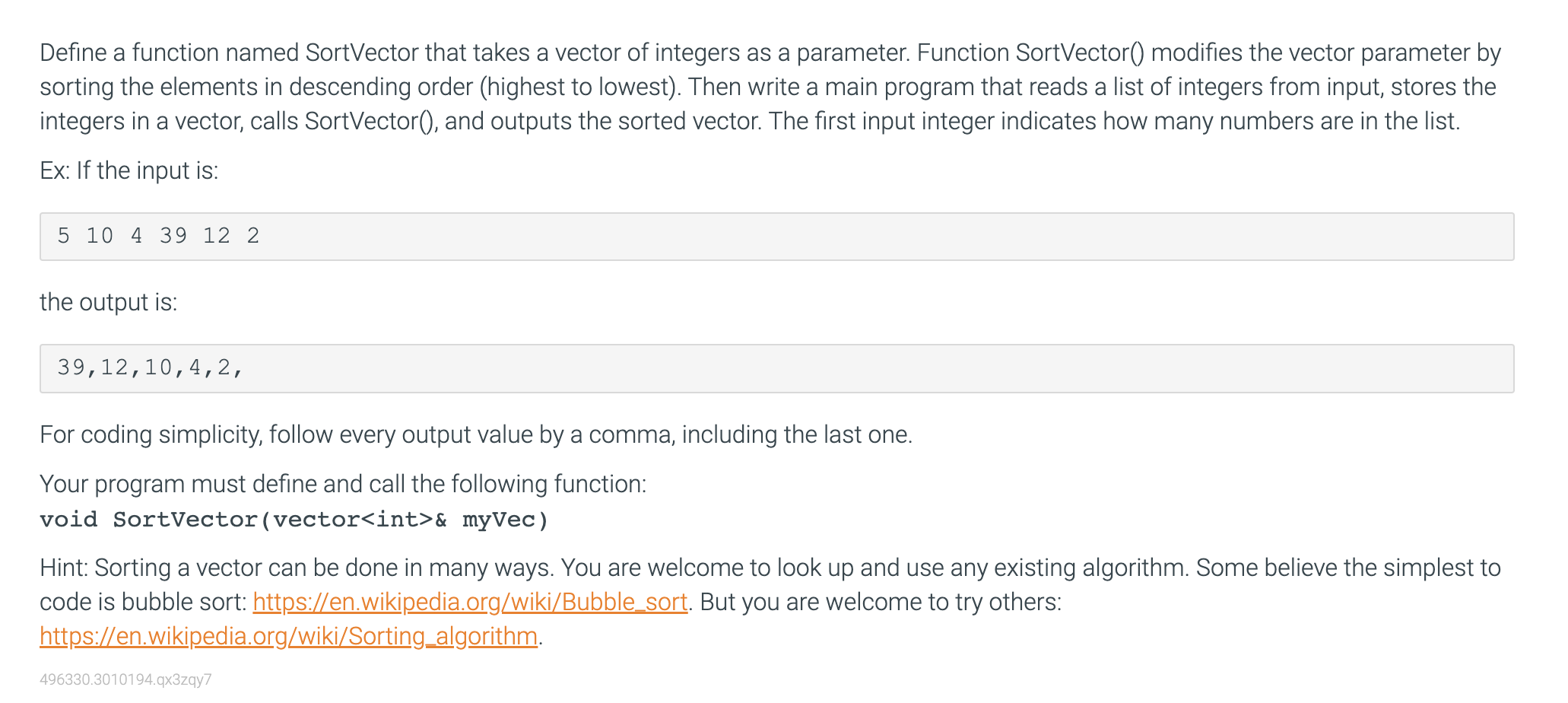Viewport: 1568px width, 703px height.
Task: Click the gray ID text 496330.3010194.qx3zqy7
Action: [125, 679]
